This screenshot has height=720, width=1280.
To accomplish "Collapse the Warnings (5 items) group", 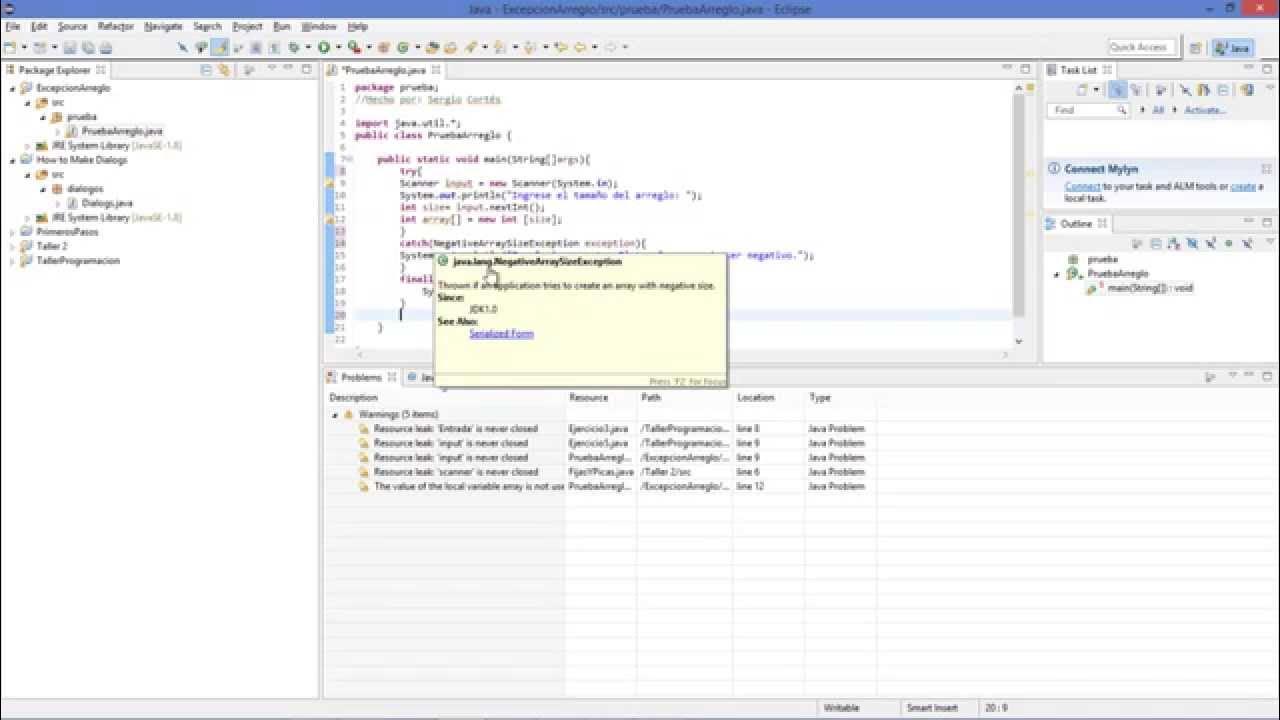I will pos(335,414).
